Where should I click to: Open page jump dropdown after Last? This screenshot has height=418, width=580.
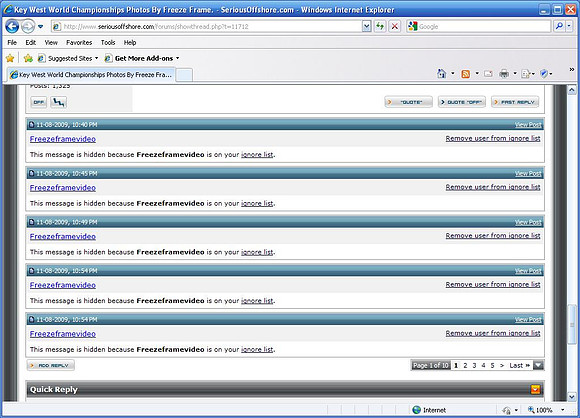coord(539,365)
